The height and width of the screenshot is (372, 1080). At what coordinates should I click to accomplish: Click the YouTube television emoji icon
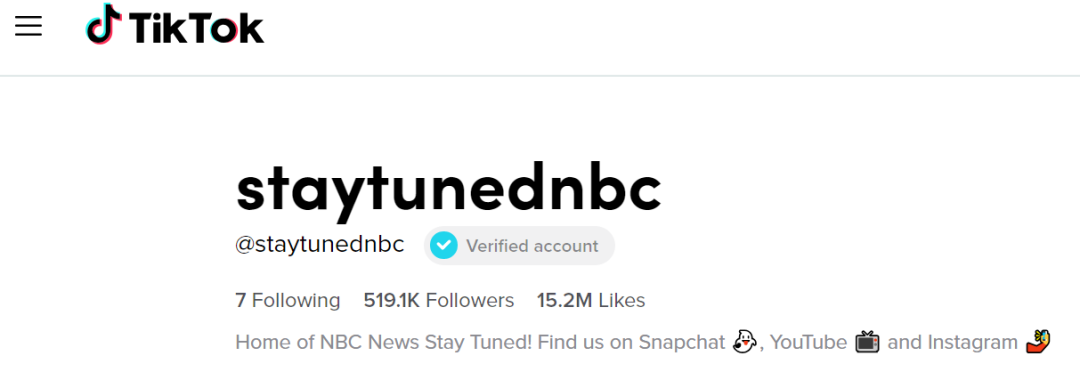pos(867,342)
